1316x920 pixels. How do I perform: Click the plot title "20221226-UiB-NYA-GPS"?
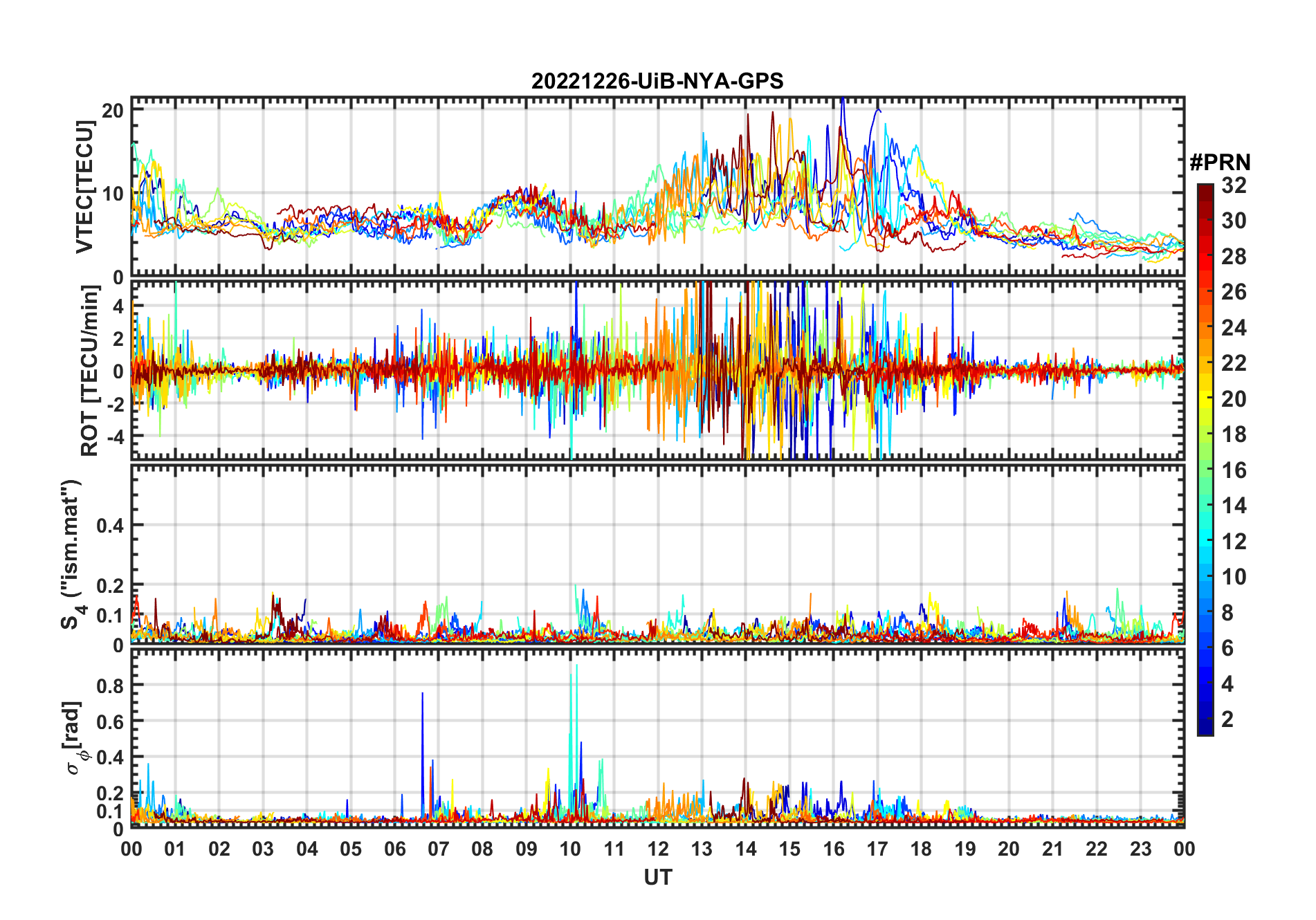pos(657,81)
